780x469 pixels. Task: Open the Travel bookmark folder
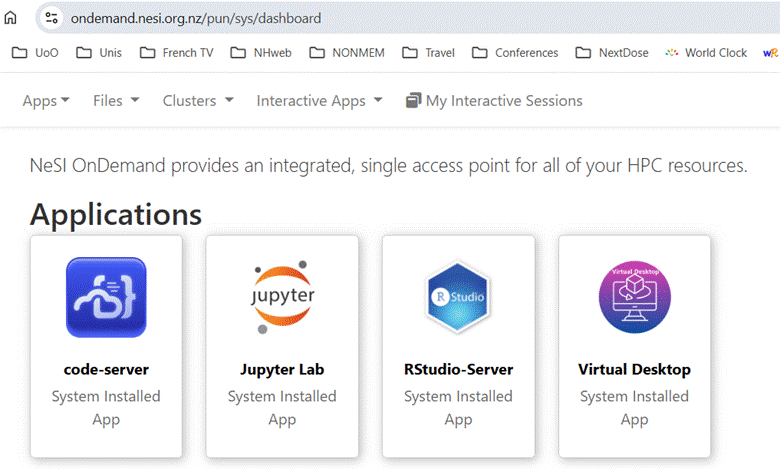[x=428, y=53]
